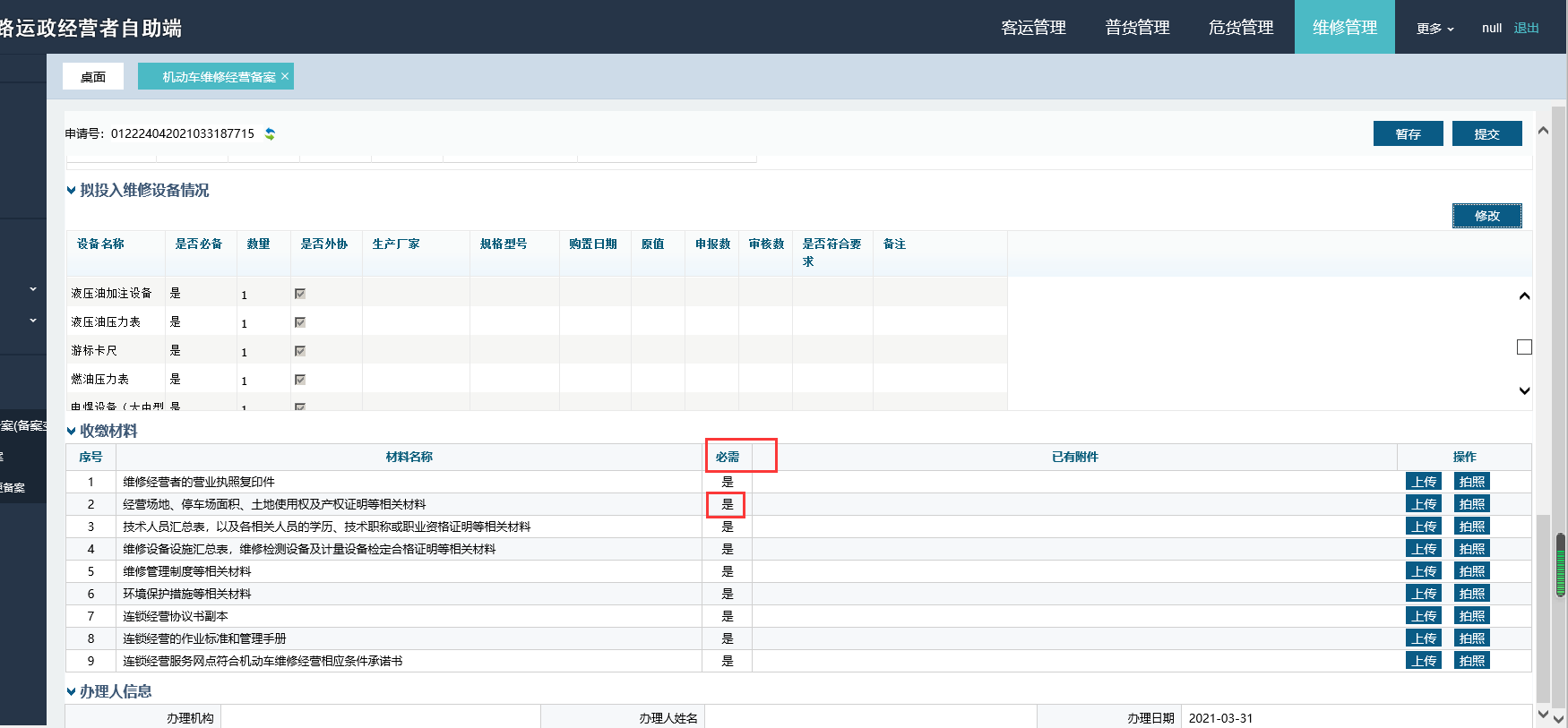Close the 机动车维修经营备案 tab

point(285,76)
